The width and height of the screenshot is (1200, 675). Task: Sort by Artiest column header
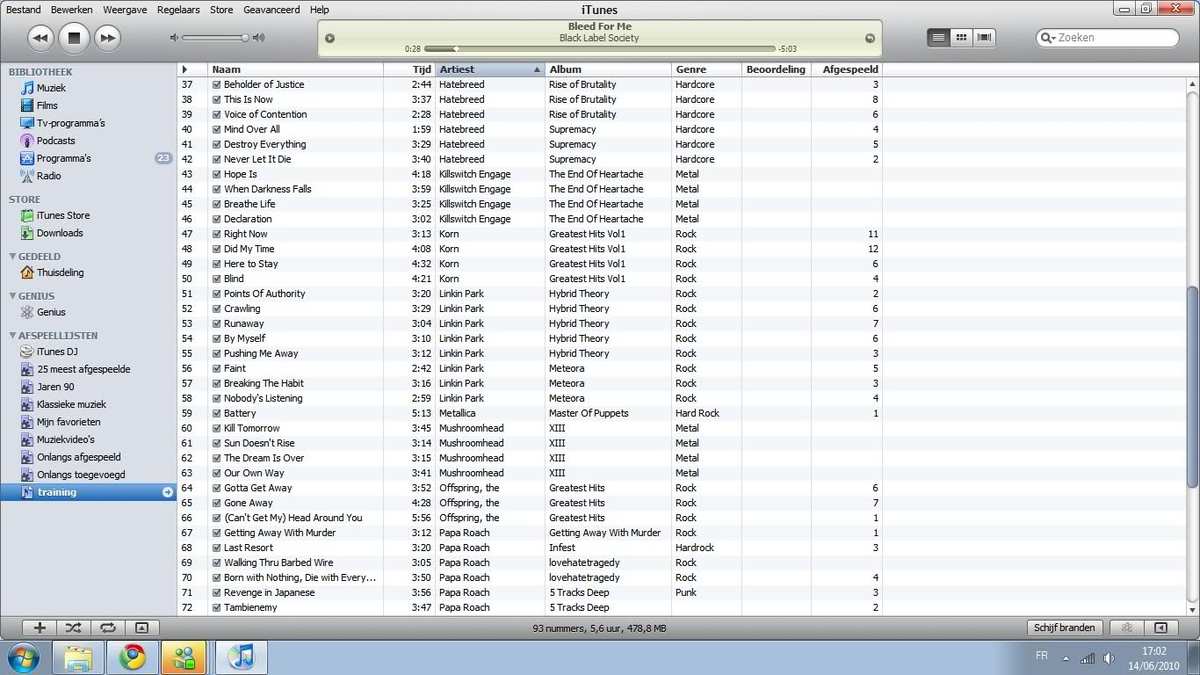(490, 70)
